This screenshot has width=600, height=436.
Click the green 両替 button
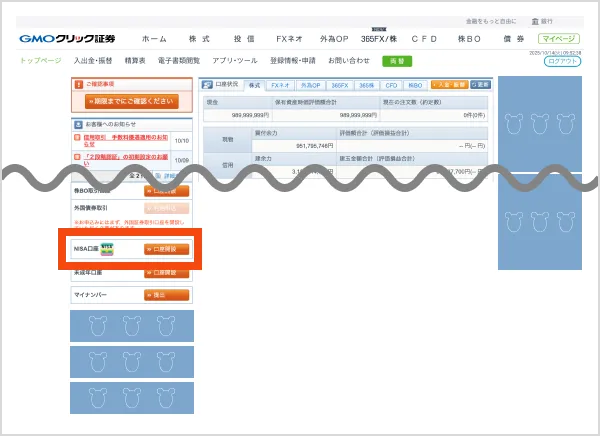pos(396,61)
